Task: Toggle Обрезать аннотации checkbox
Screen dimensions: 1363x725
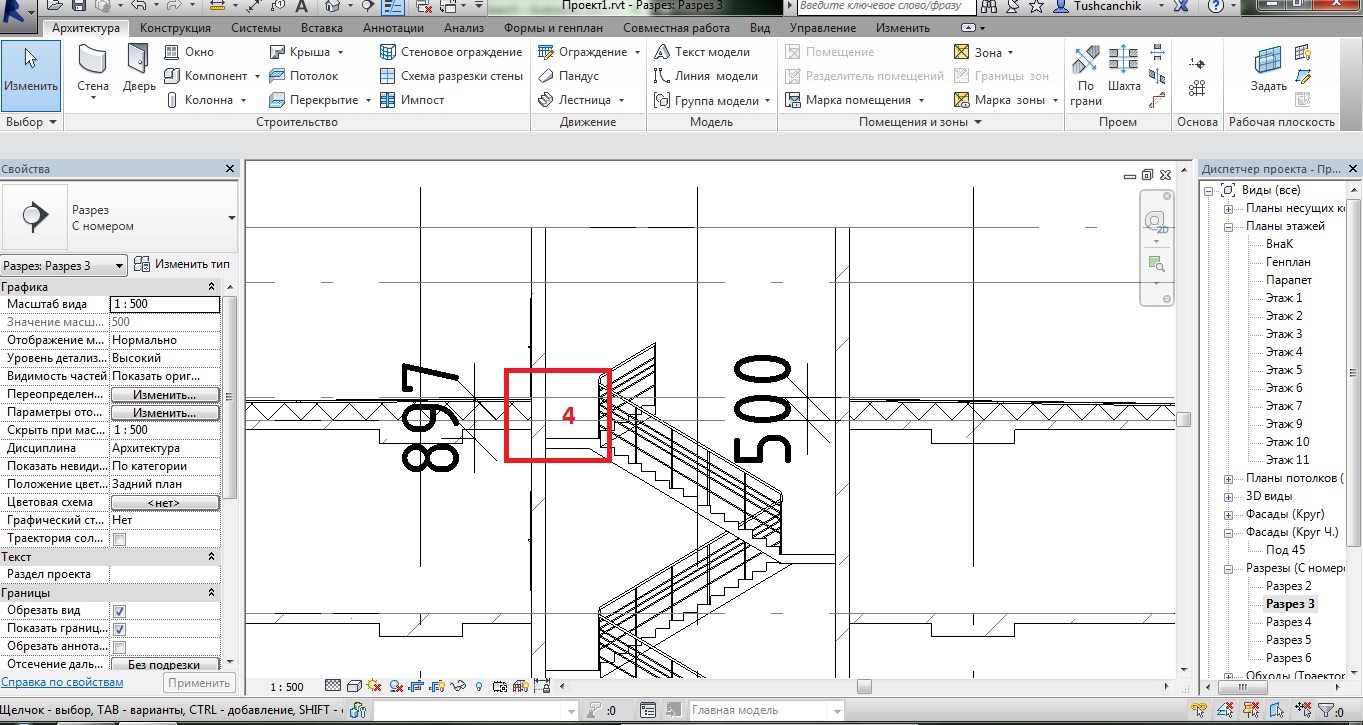Action: pos(120,647)
